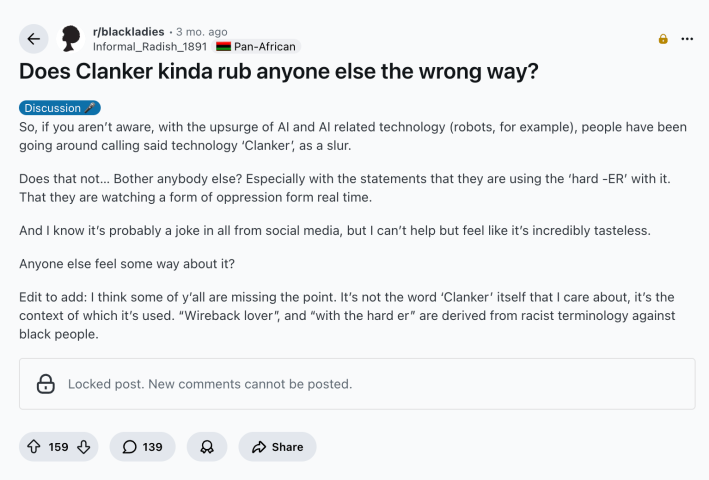
Task: Click the Pan-African user flair
Action: [x=264, y=46]
